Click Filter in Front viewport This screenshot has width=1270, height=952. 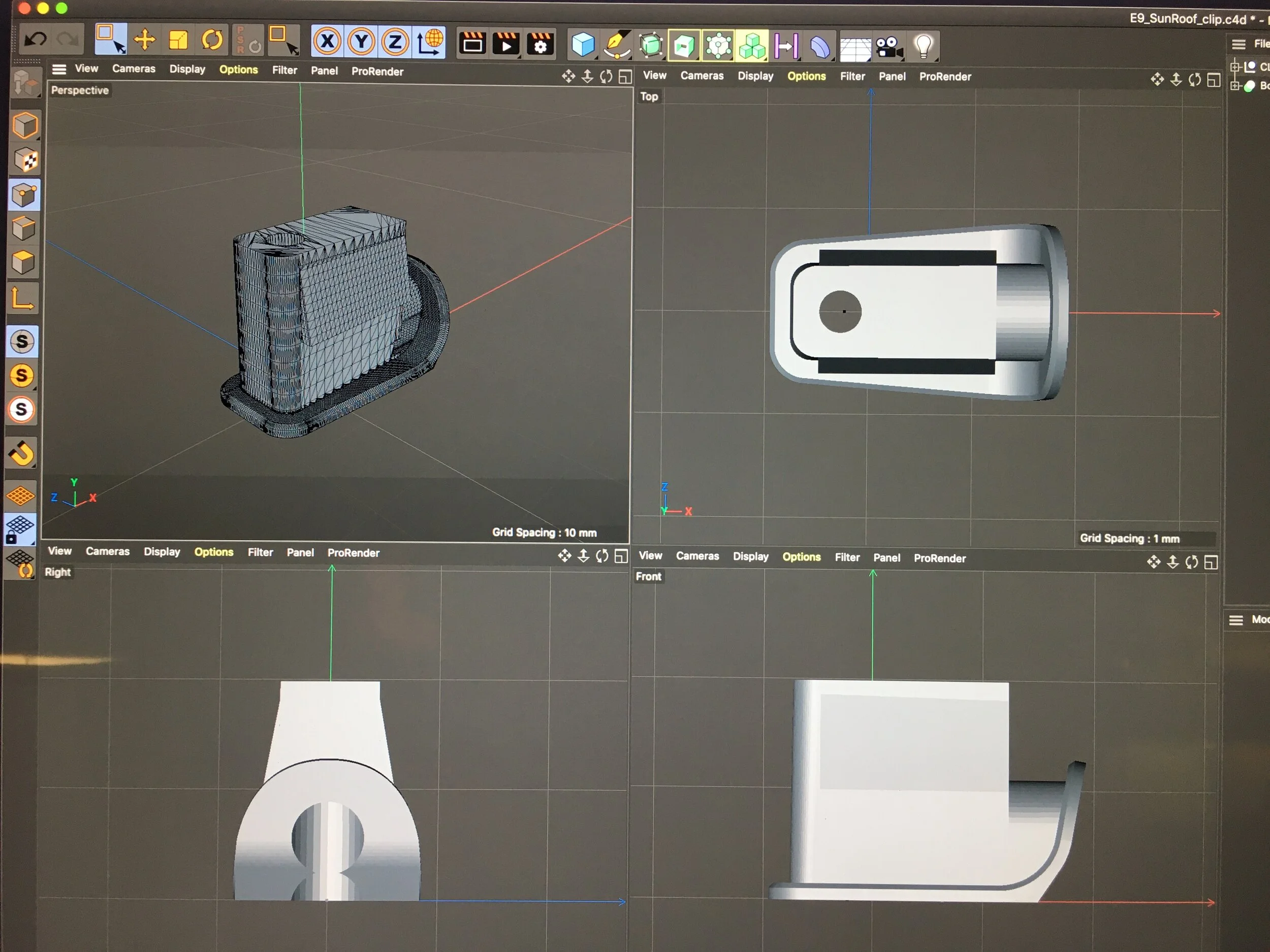pyautogui.click(x=847, y=557)
